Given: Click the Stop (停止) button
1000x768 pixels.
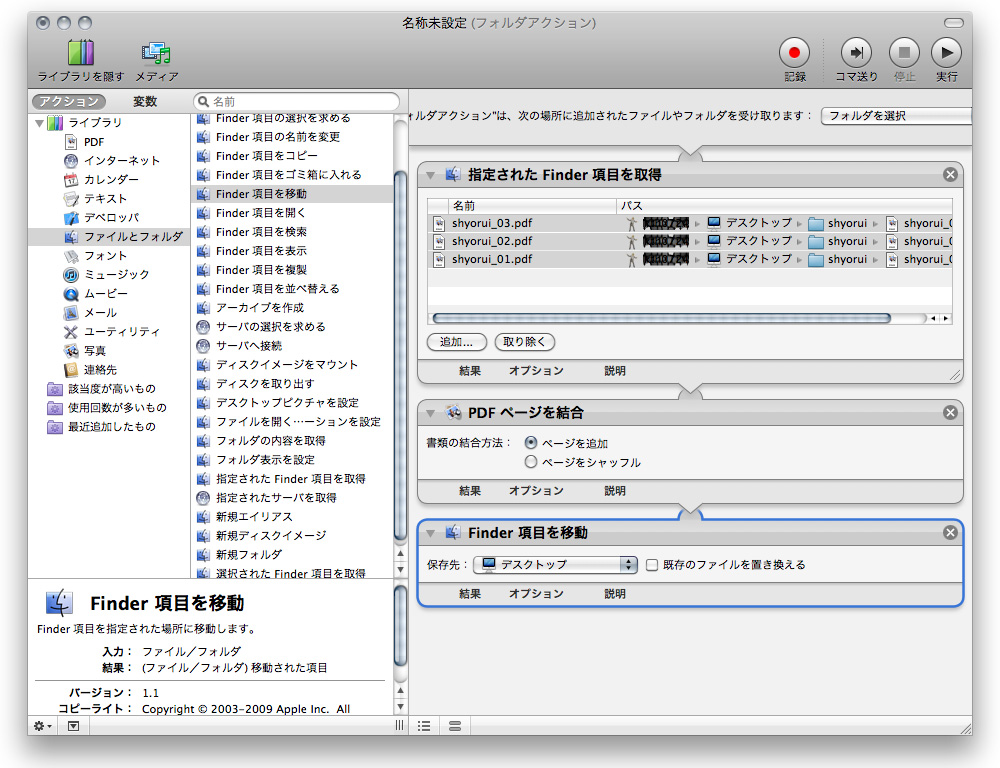Looking at the screenshot, I should [x=904, y=53].
